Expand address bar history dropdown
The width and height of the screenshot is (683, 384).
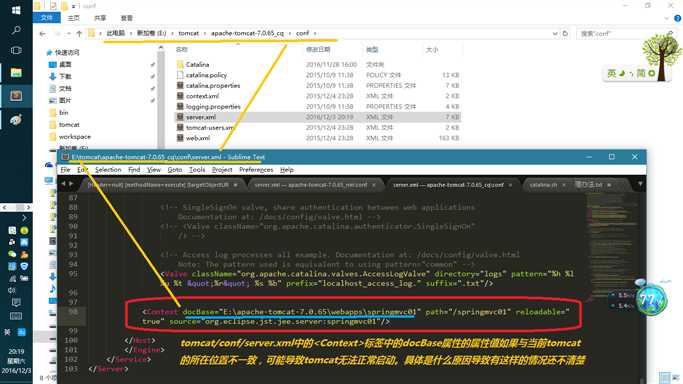555,33
